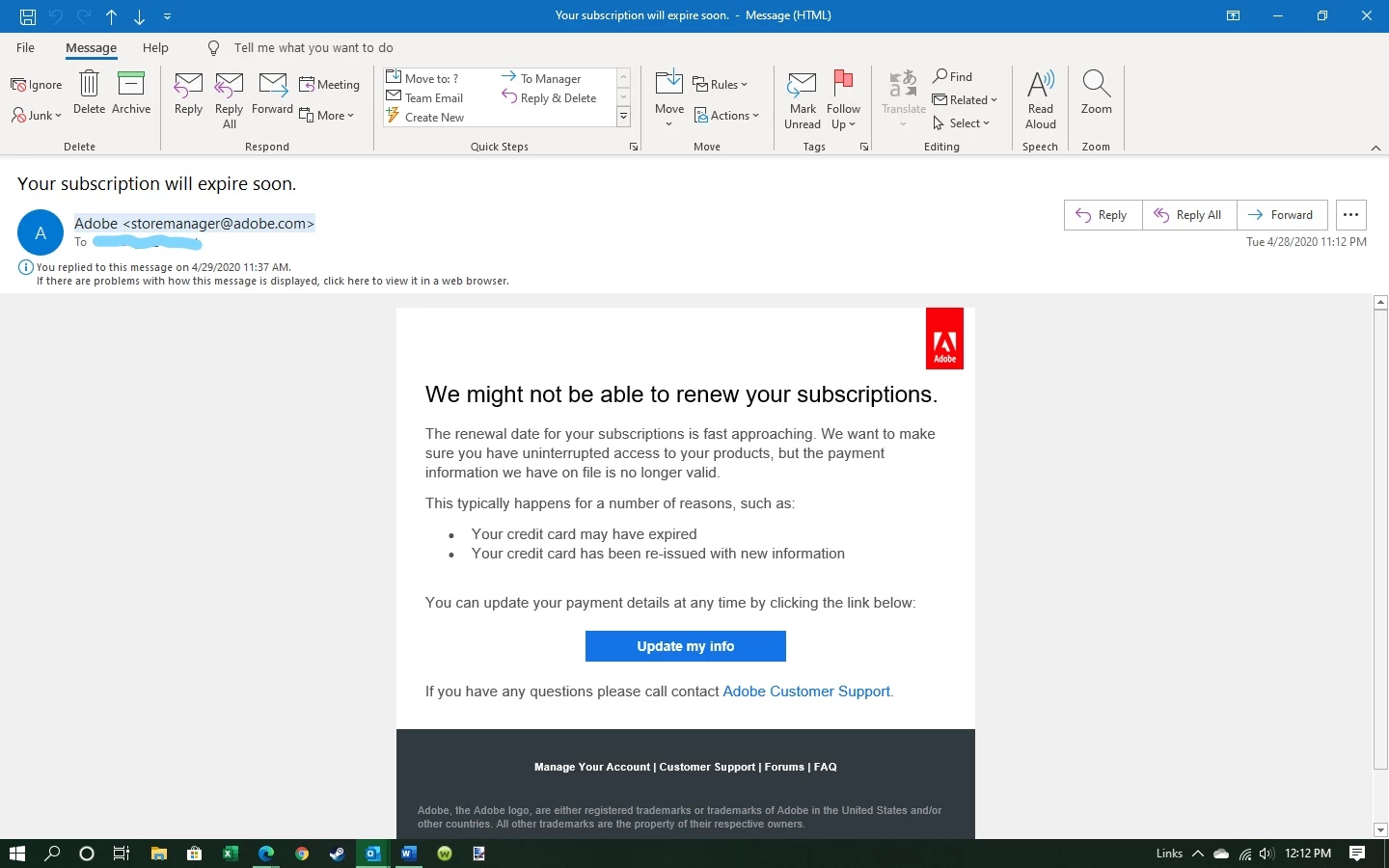
Task: Mark the message as Unread
Action: [803, 100]
